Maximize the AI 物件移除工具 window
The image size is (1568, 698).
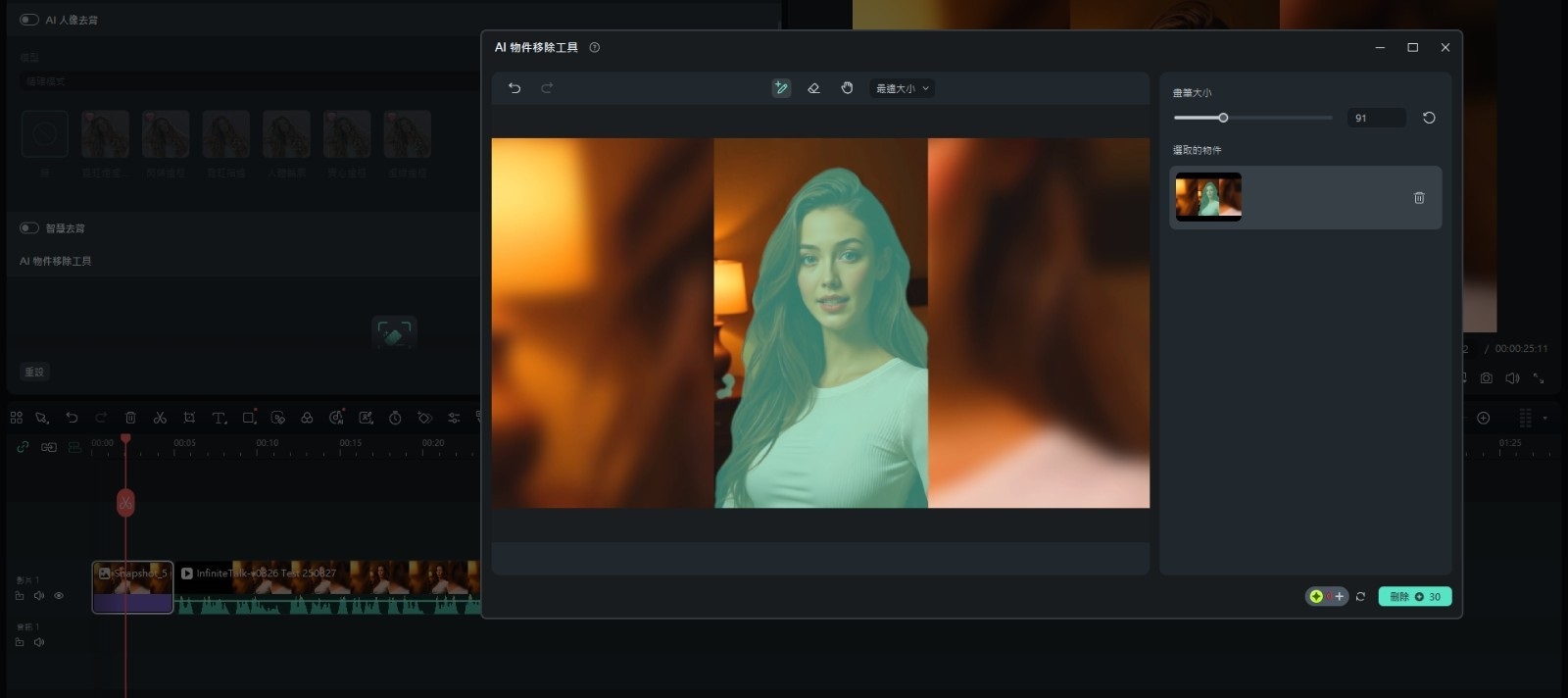[1412, 47]
